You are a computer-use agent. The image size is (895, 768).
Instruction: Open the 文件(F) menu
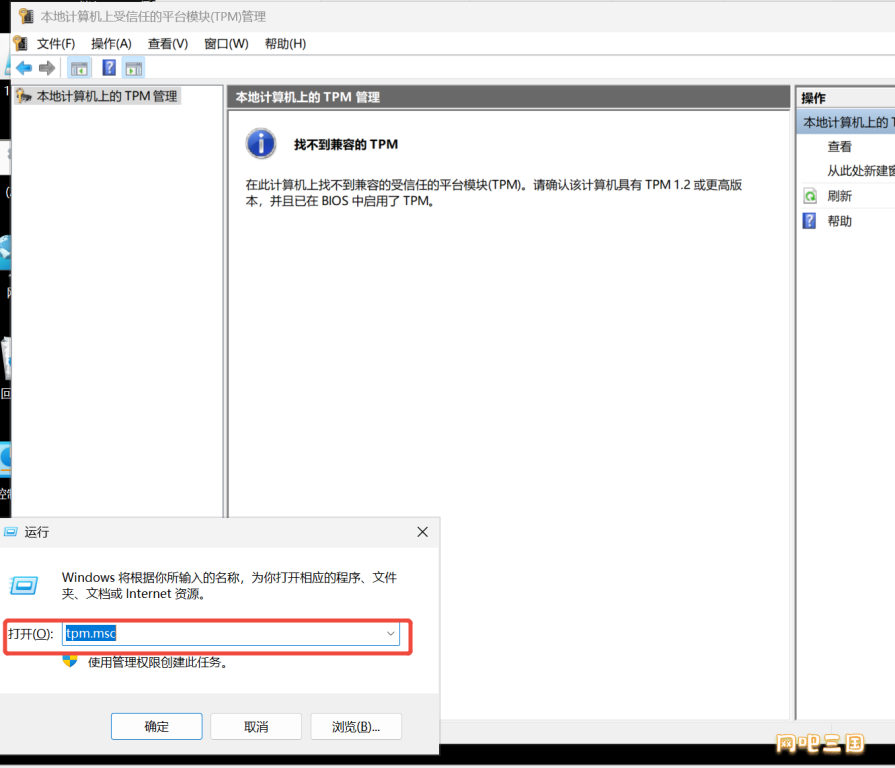coord(56,44)
